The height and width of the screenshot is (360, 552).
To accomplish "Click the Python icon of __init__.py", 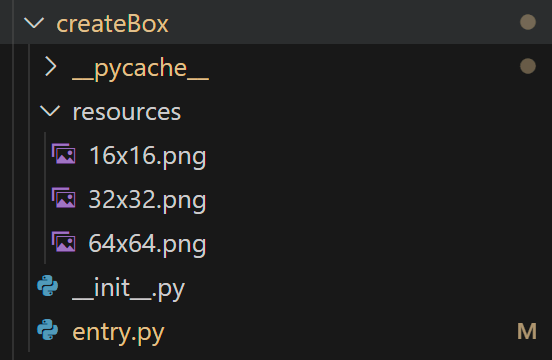I will pyautogui.click(x=48, y=286).
